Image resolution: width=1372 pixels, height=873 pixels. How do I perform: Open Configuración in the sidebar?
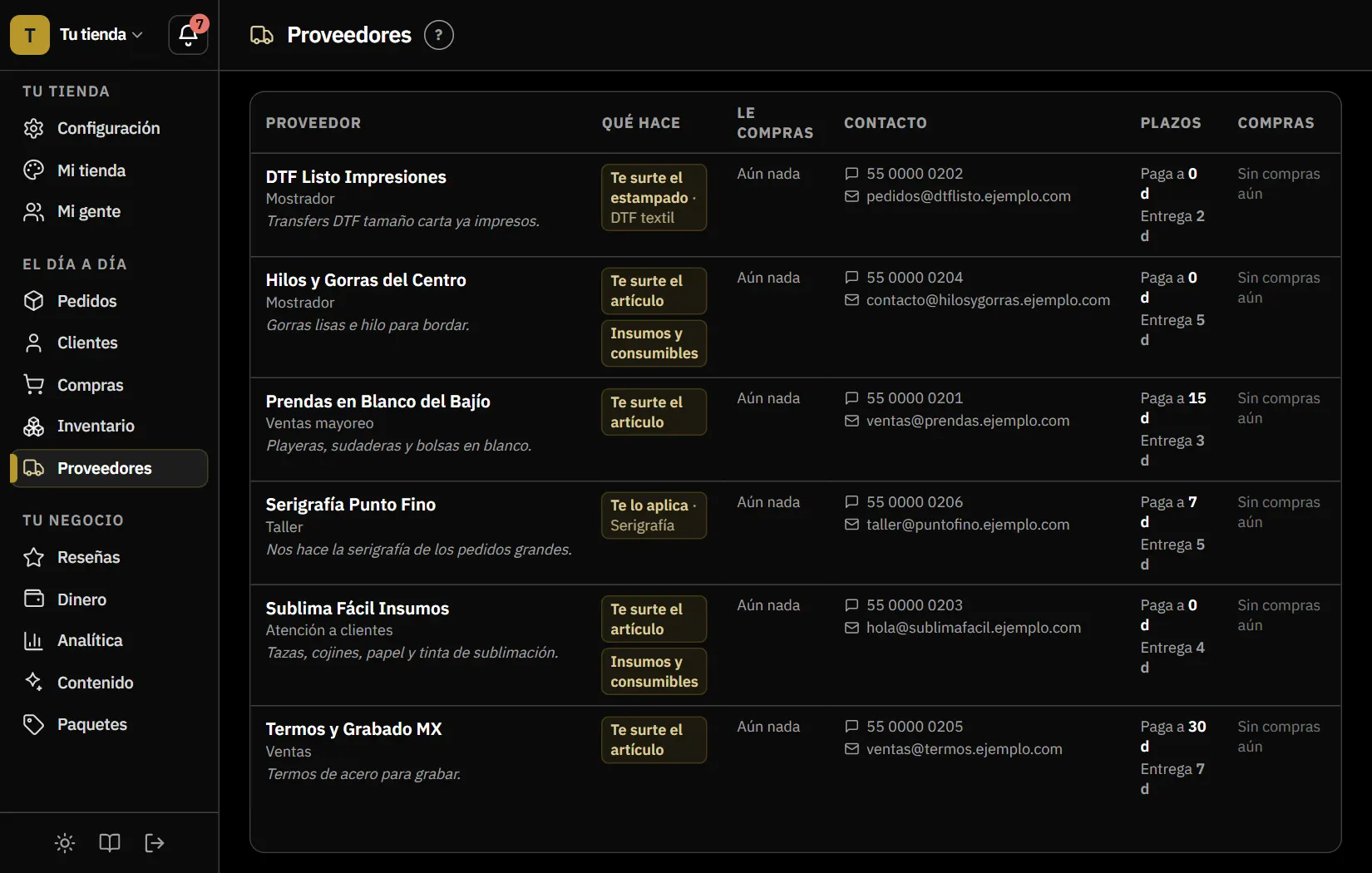(x=109, y=128)
